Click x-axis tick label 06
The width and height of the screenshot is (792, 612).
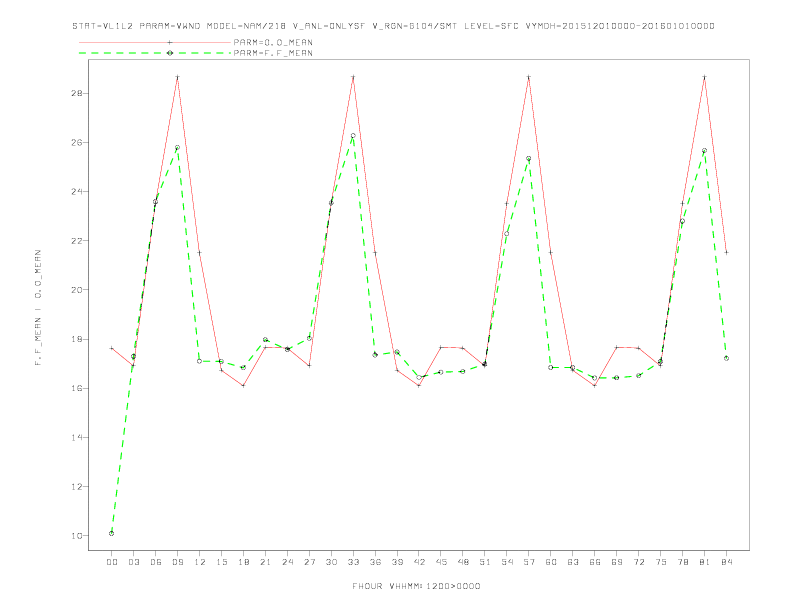click(x=156, y=562)
